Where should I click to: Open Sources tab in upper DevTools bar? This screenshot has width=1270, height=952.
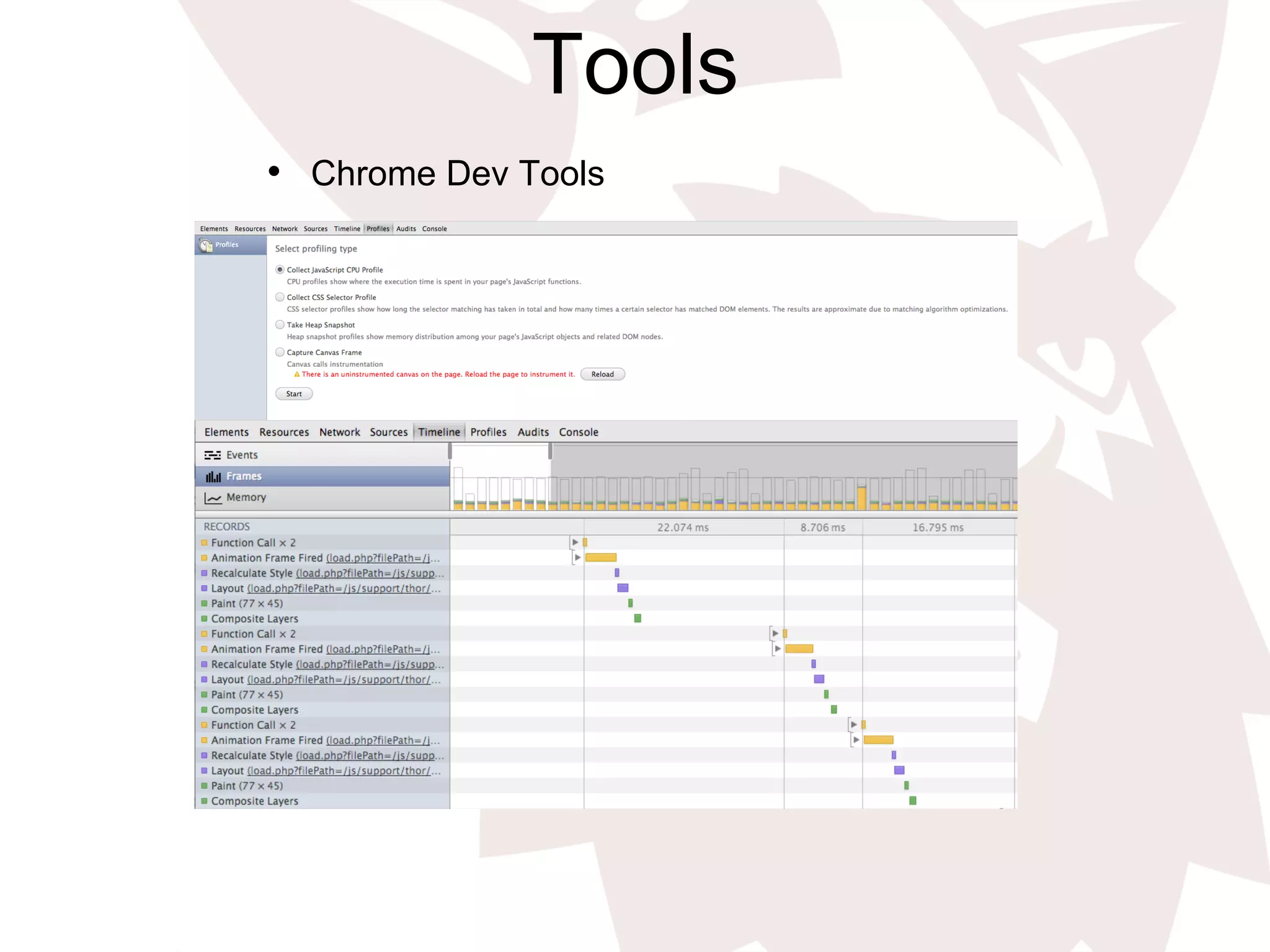[316, 229]
